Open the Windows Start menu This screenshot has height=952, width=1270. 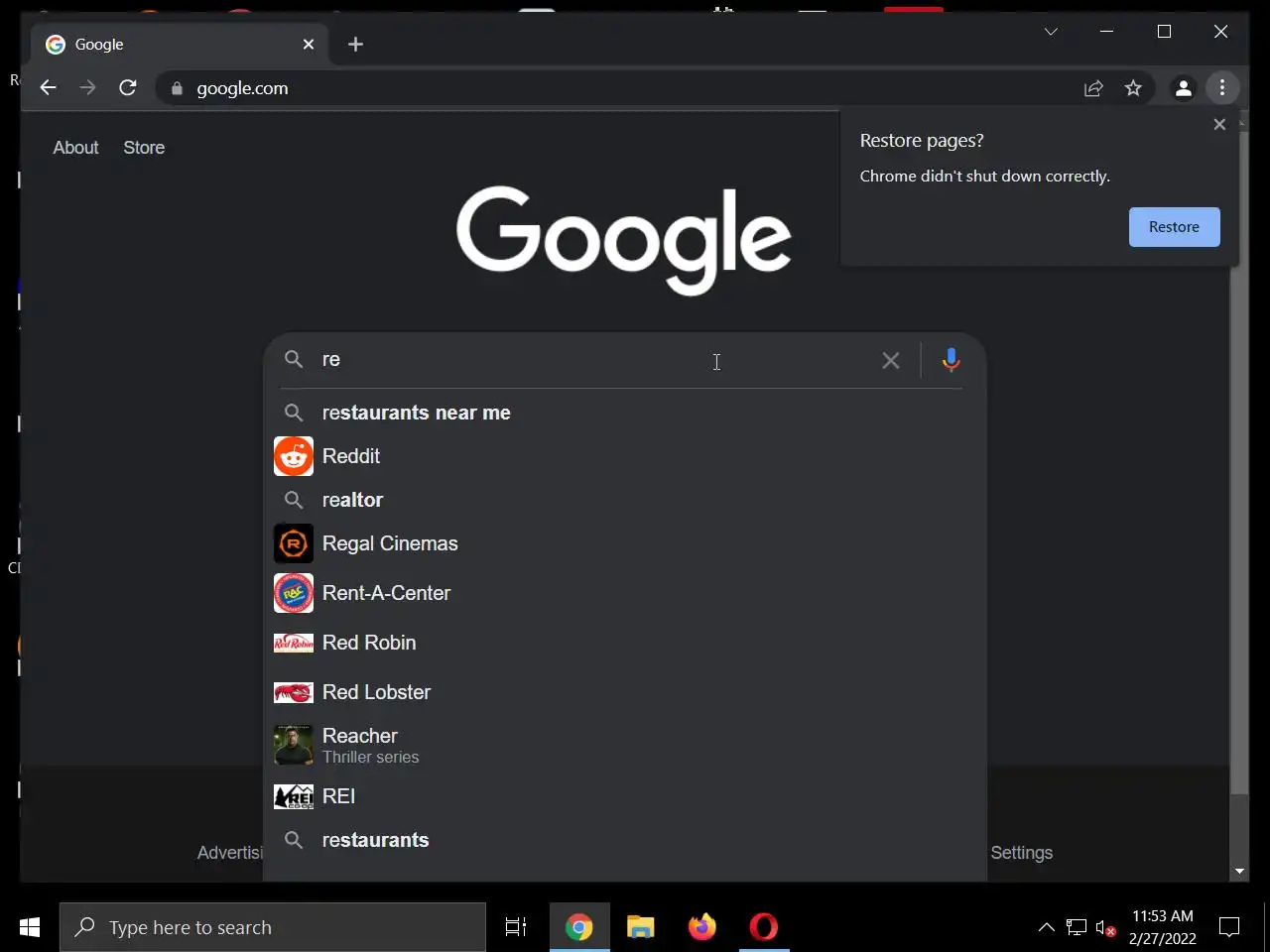coord(30,927)
